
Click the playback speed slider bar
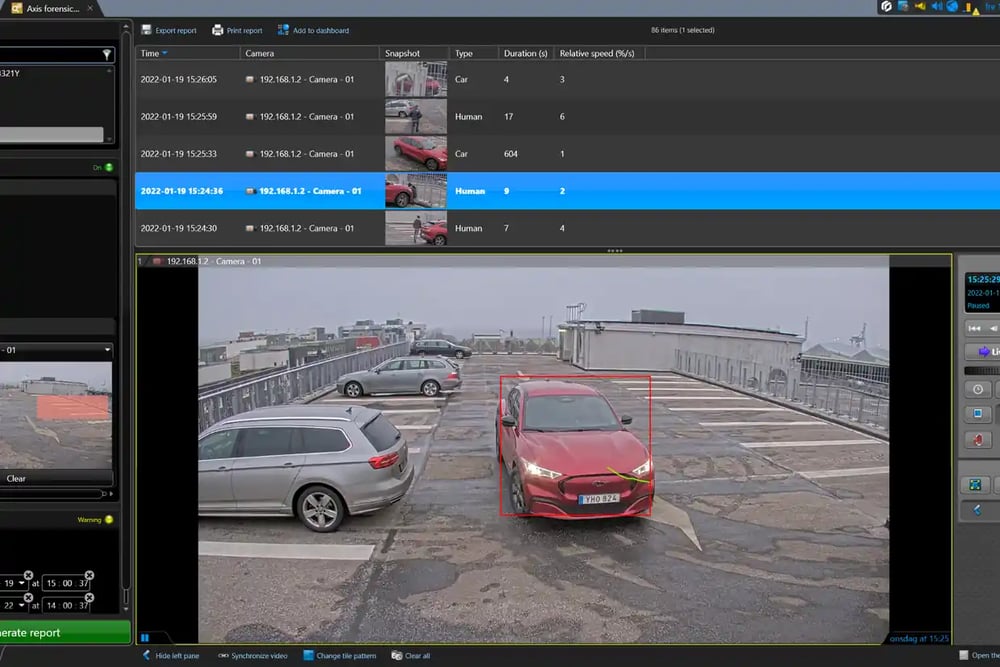click(x=982, y=370)
